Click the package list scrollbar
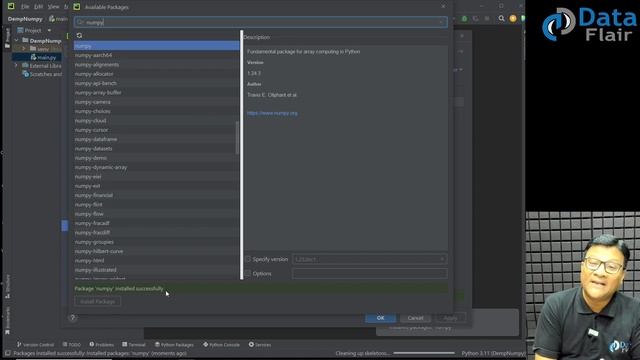Screen dimensions: 640x360 (238, 138)
